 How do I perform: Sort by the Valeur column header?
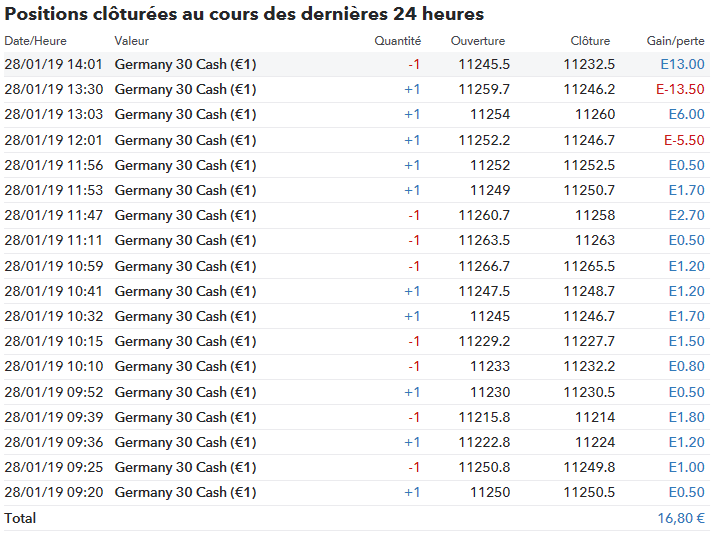131,41
